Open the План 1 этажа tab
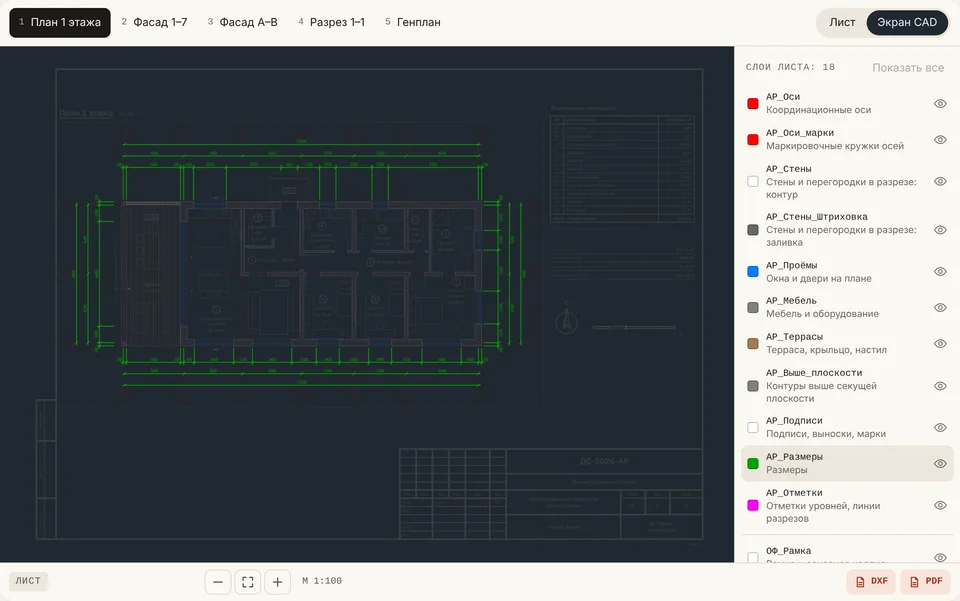This screenshot has height=601, width=960. tap(60, 23)
